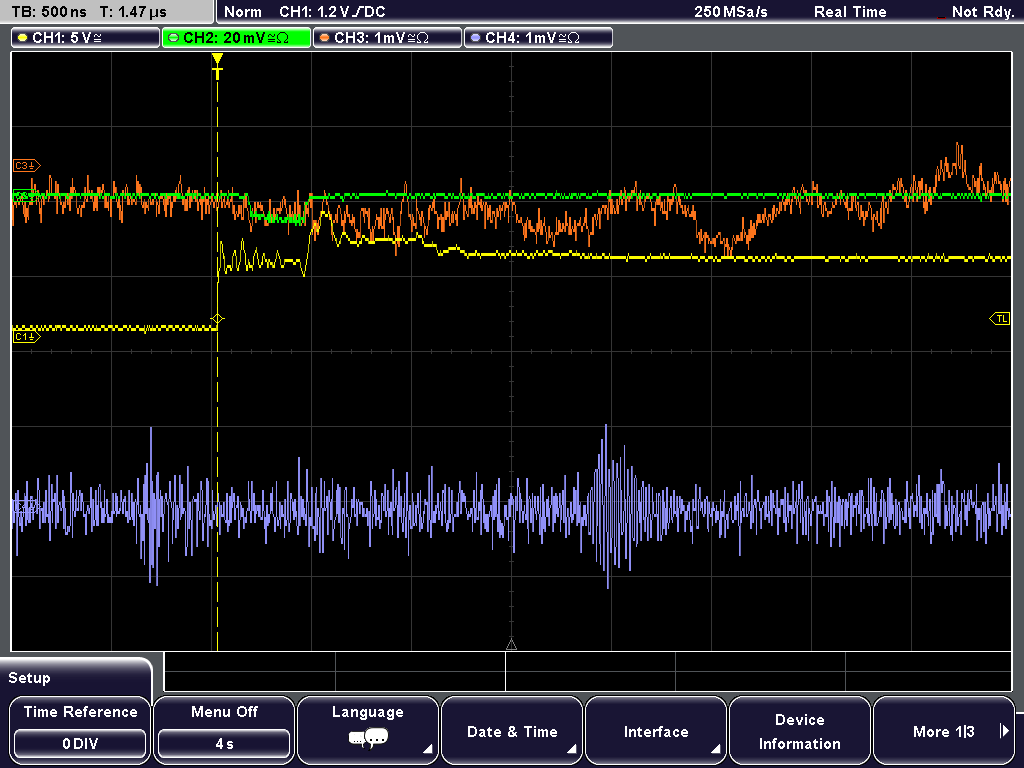The height and width of the screenshot is (768, 1024).
Task: Click the 4 s menu off value
Action: [x=224, y=744]
